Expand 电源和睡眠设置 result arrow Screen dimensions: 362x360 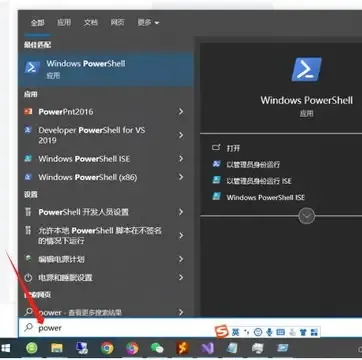pyautogui.click(x=181, y=277)
